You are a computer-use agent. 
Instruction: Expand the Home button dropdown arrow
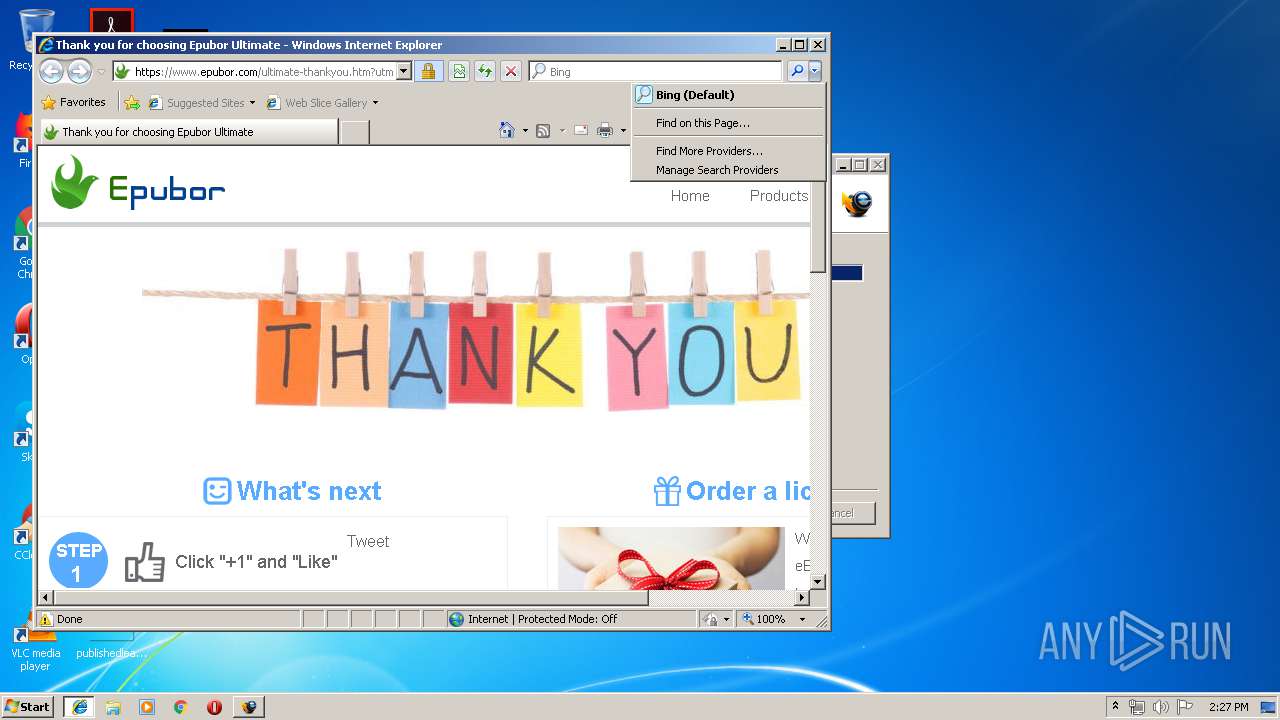tap(525, 131)
